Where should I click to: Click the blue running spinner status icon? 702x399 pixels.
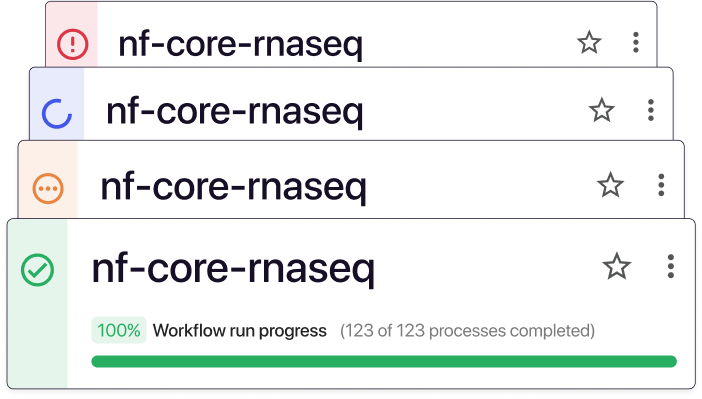(x=57, y=113)
